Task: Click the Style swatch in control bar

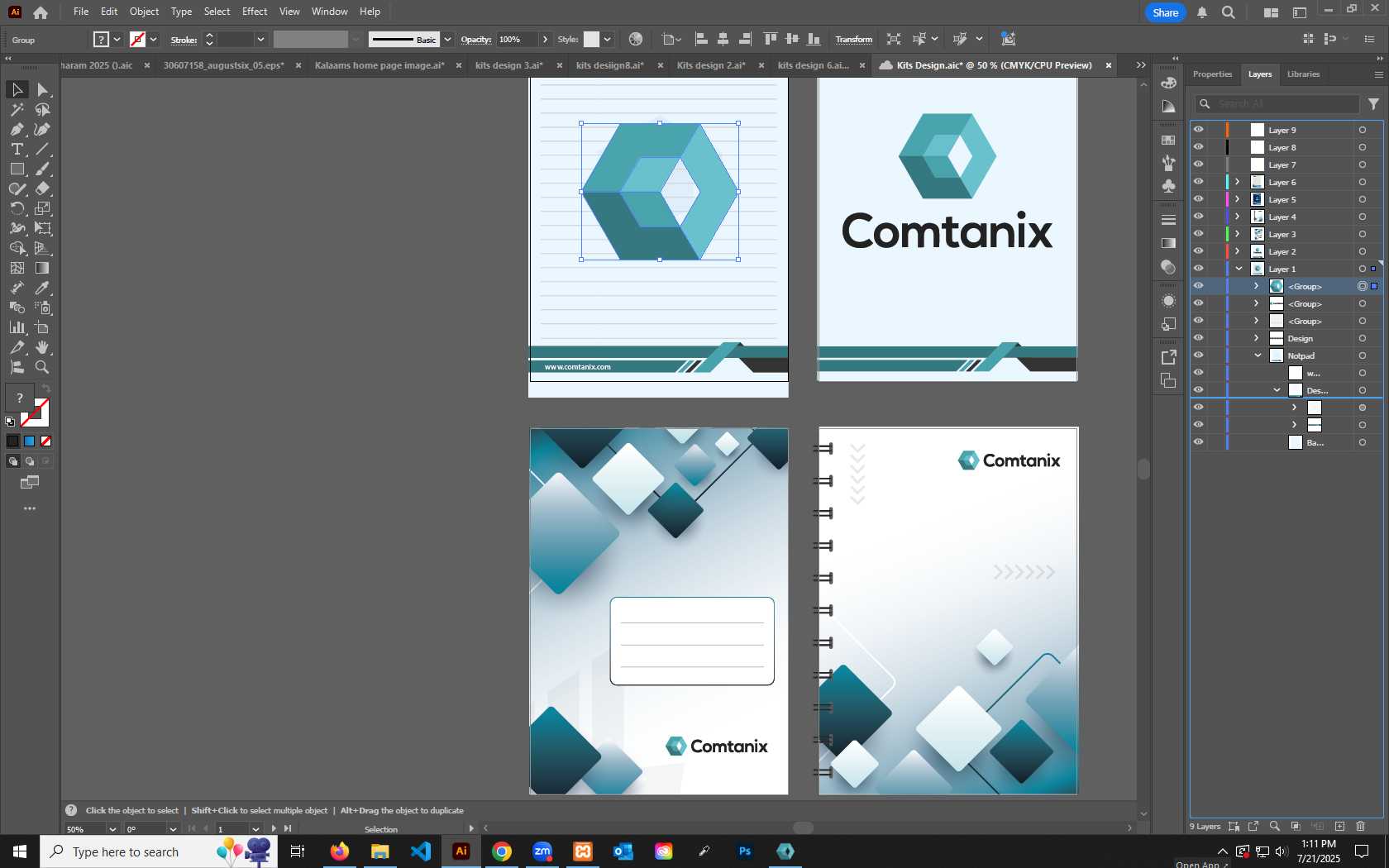Action: (591, 39)
